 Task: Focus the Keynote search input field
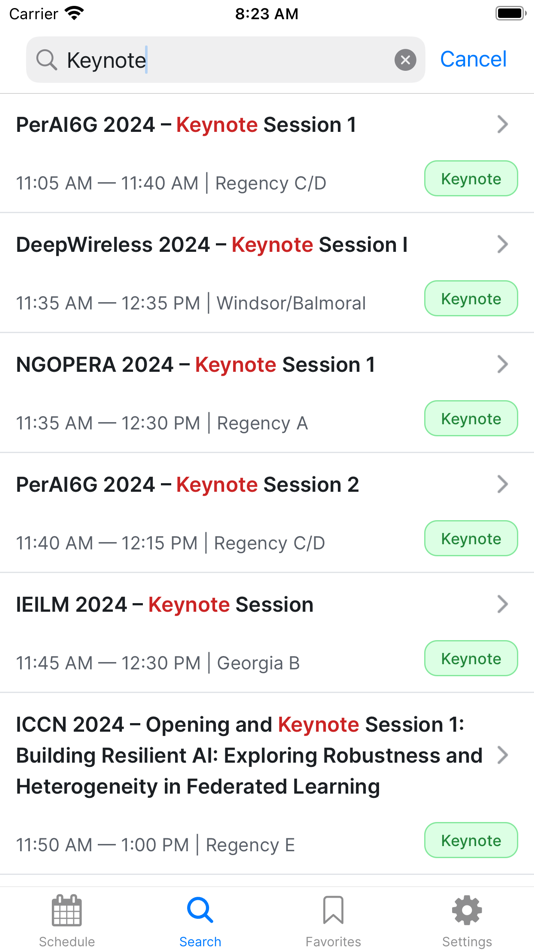pos(225,60)
